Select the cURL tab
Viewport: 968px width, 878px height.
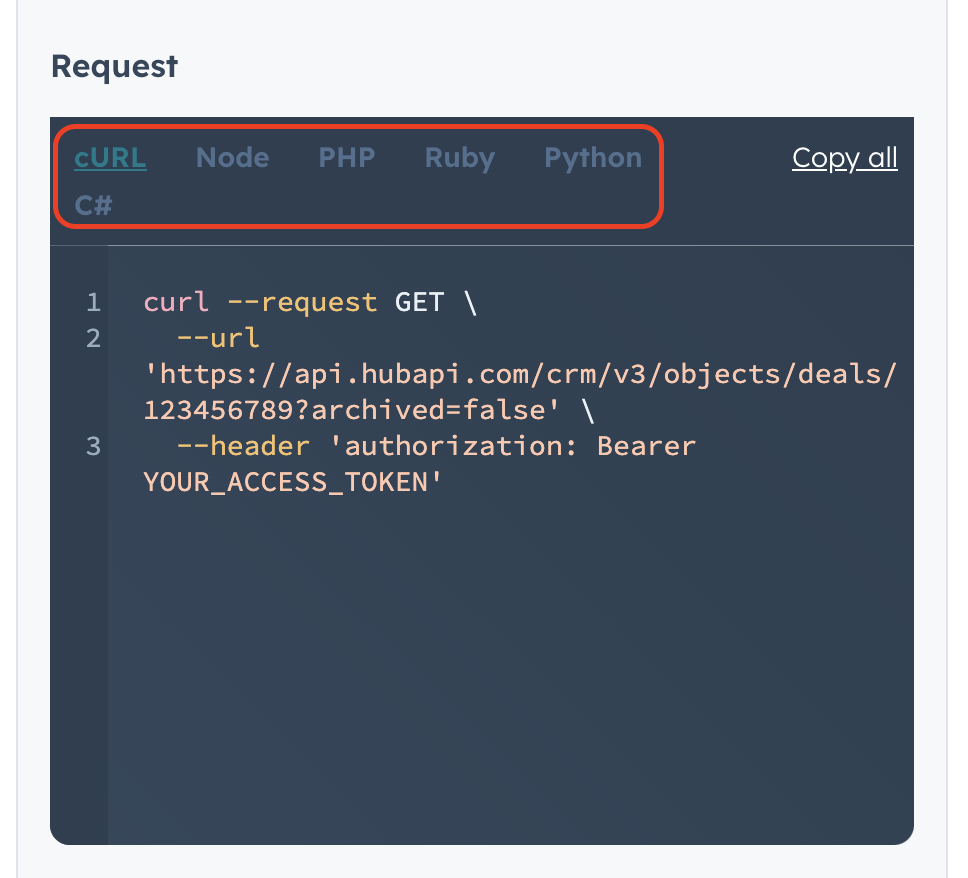point(110,157)
